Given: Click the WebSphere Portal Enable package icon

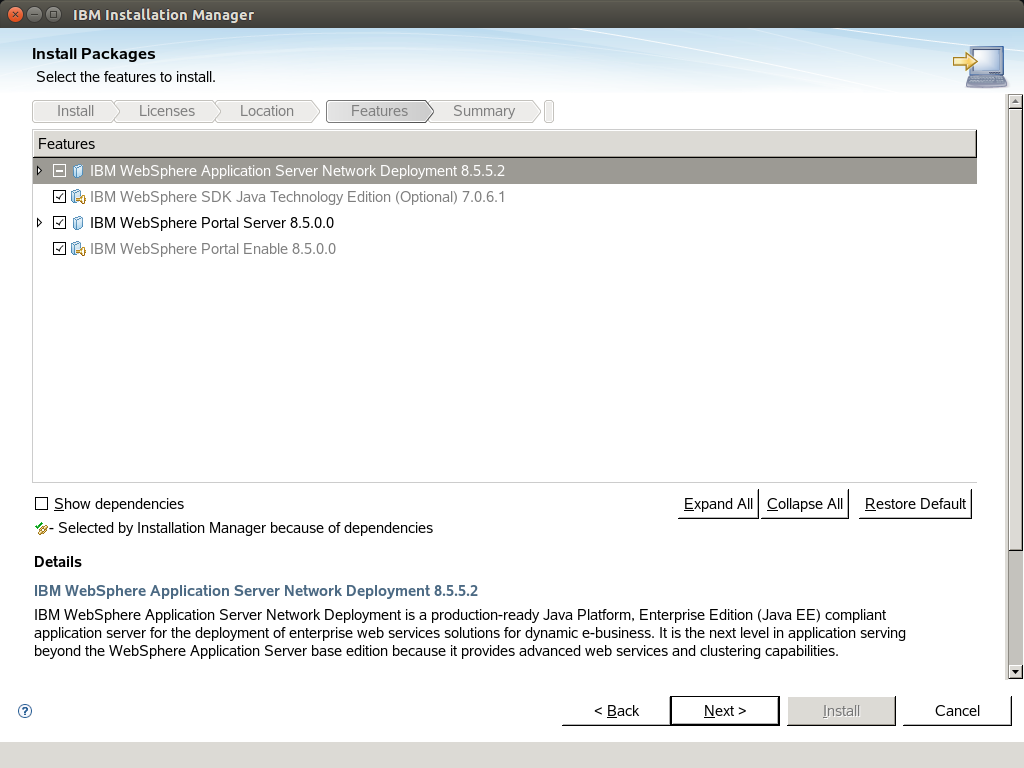Looking at the screenshot, I should click(x=78, y=249).
